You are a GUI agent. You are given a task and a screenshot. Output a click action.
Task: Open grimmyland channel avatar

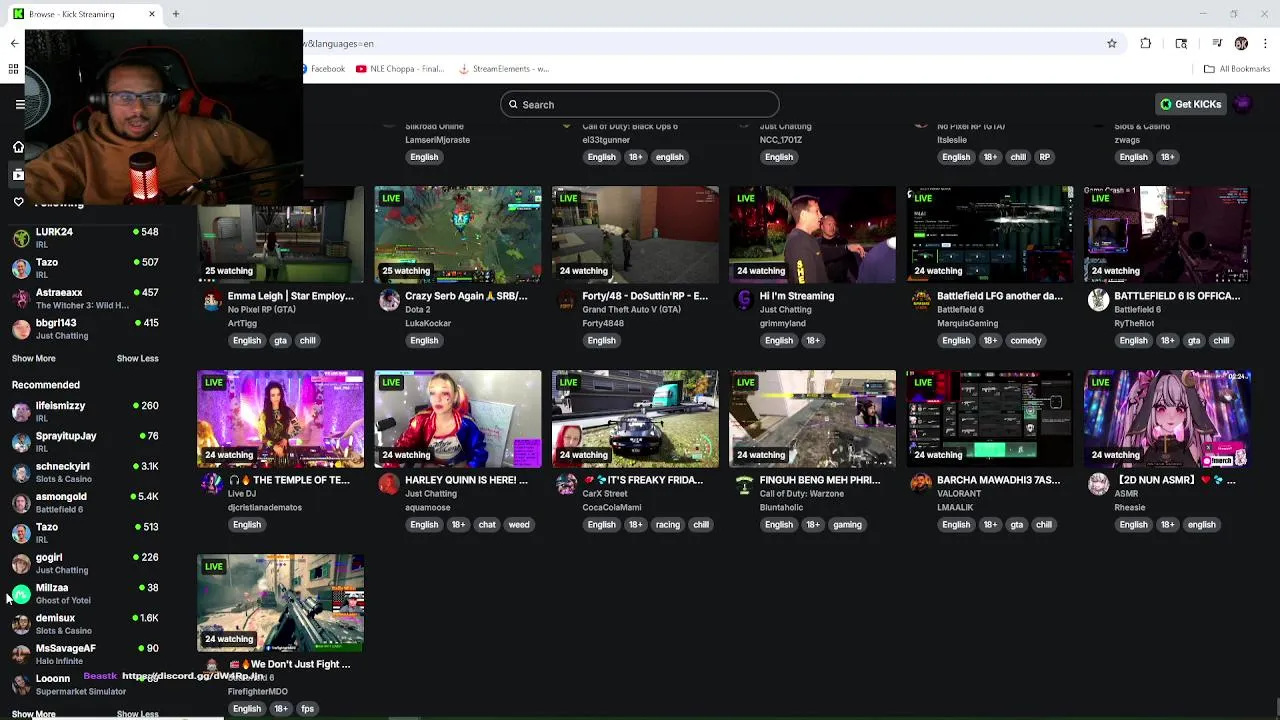coord(744,302)
